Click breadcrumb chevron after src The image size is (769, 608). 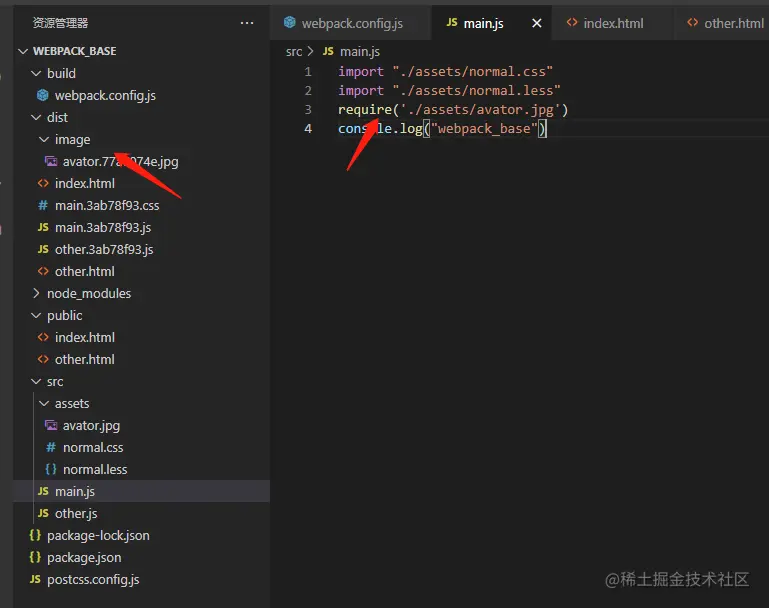pyautogui.click(x=310, y=51)
